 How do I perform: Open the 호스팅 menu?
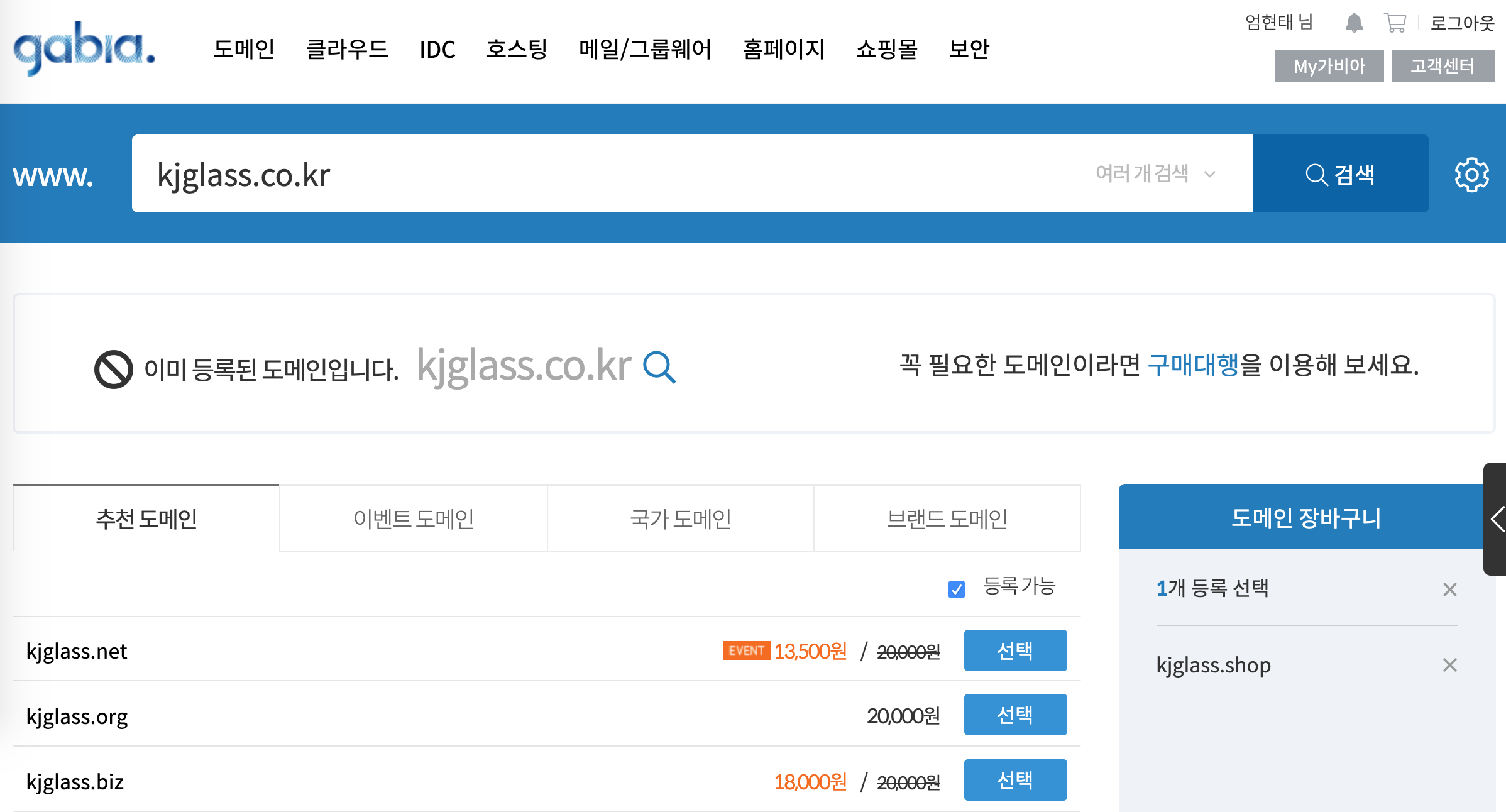pos(517,49)
